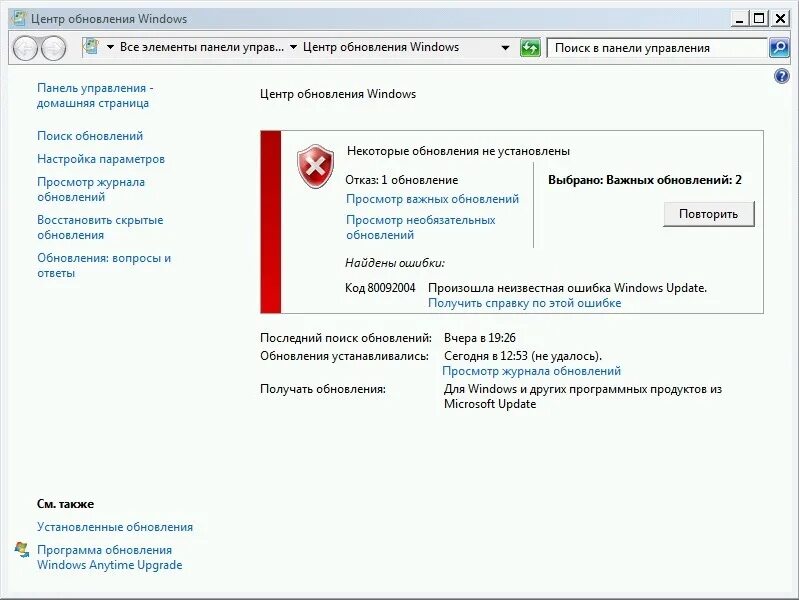Open 'Просмотр журнала обновлений' link under install status
The image size is (799, 600).
(x=531, y=371)
